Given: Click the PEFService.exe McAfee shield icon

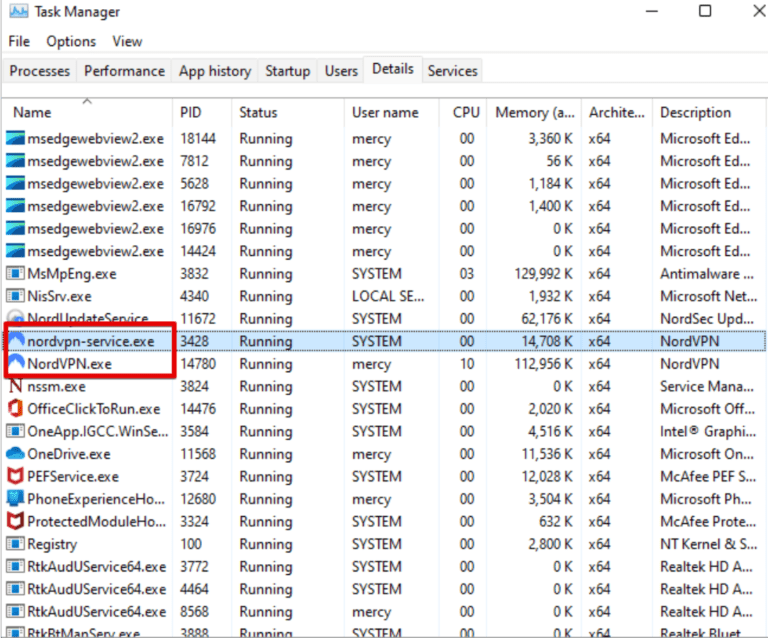Looking at the screenshot, I should (15, 477).
